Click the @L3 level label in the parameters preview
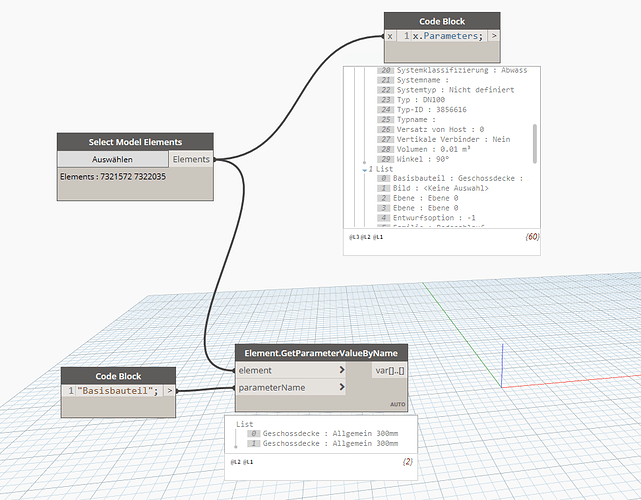The height and width of the screenshot is (500, 641). tap(353, 239)
